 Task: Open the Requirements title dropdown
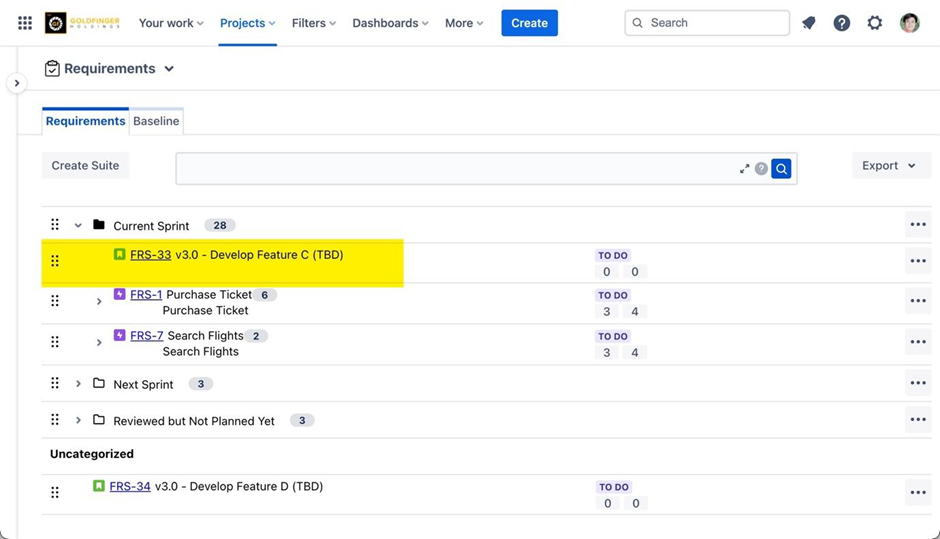(169, 69)
